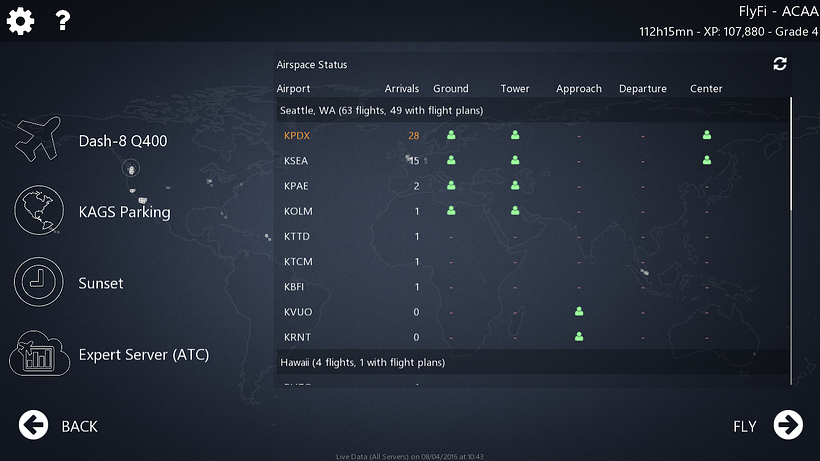Select the KVUO airport row
Image resolution: width=820 pixels, height=461 pixels.
click(x=532, y=312)
